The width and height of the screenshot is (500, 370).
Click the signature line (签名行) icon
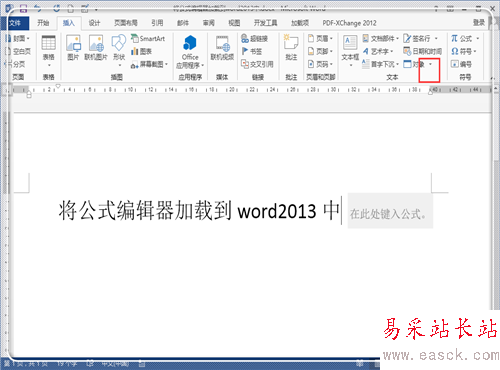tap(407, 39)
